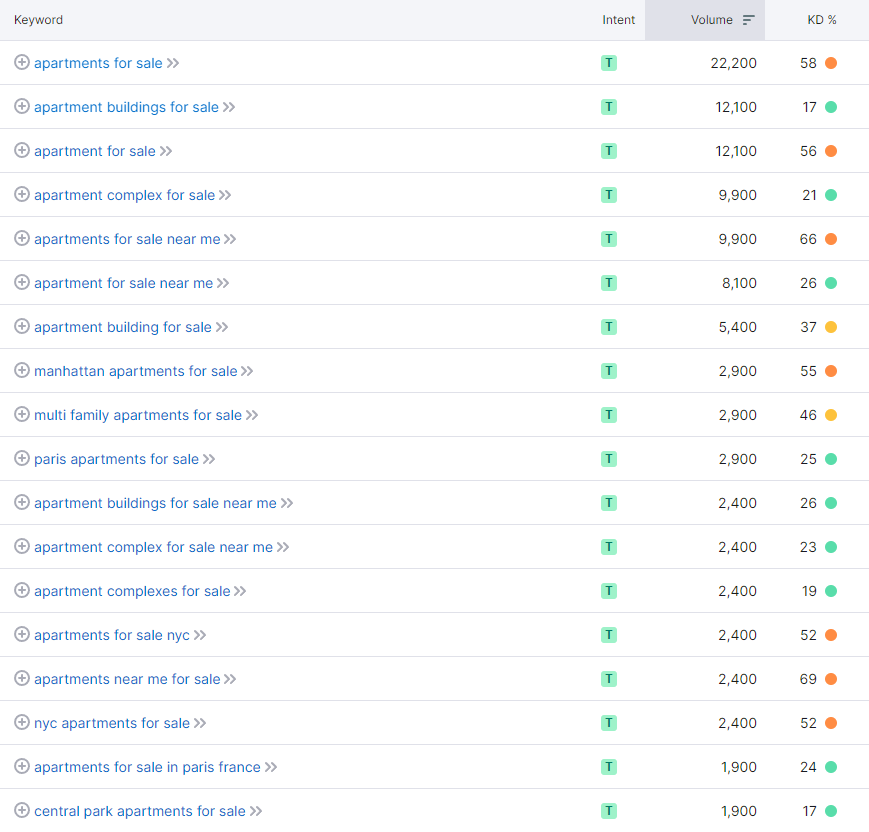Select the 5,400 volume value

[x=738, y=327]
